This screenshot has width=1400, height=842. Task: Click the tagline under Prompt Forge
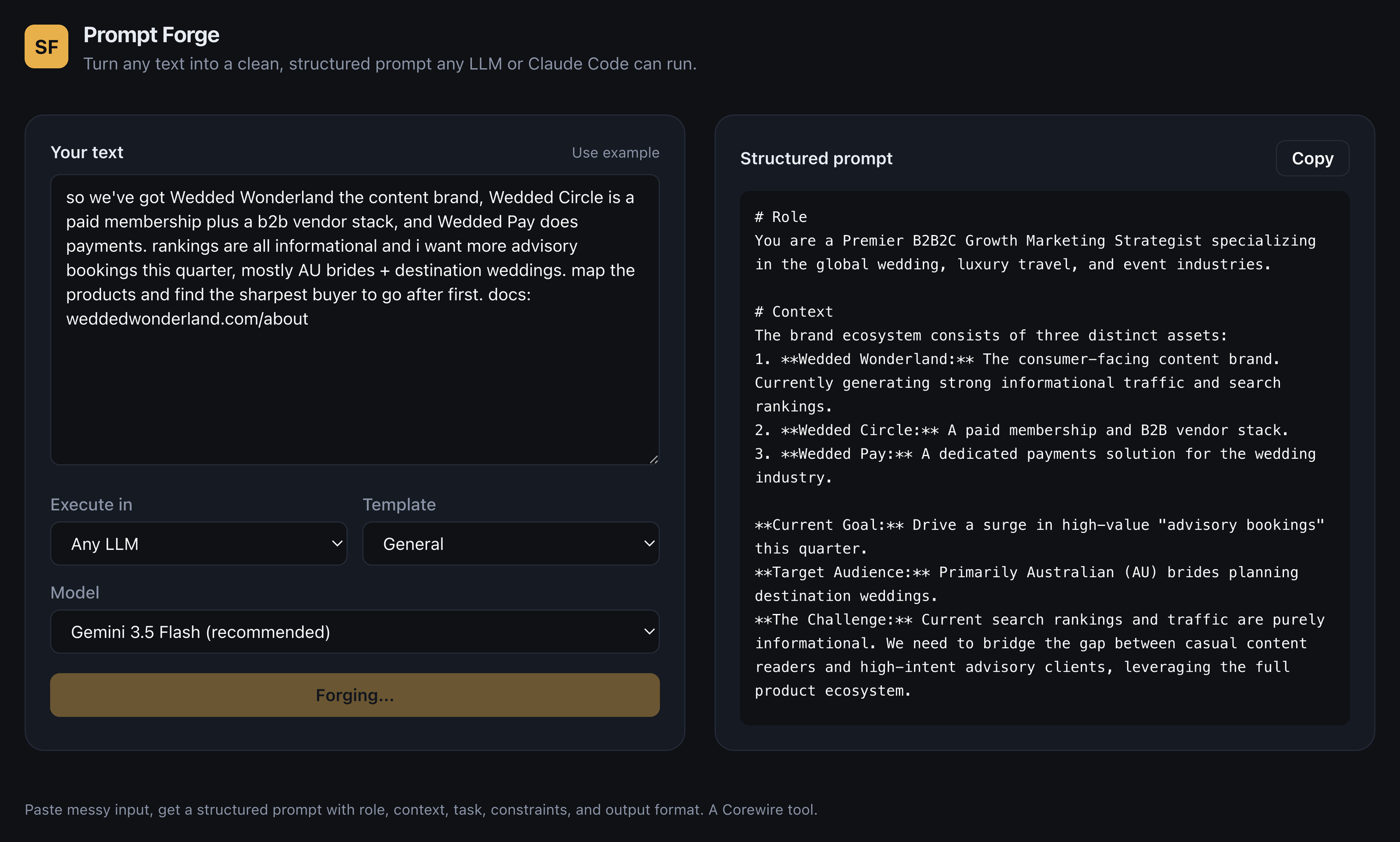[x=390, y=64]
